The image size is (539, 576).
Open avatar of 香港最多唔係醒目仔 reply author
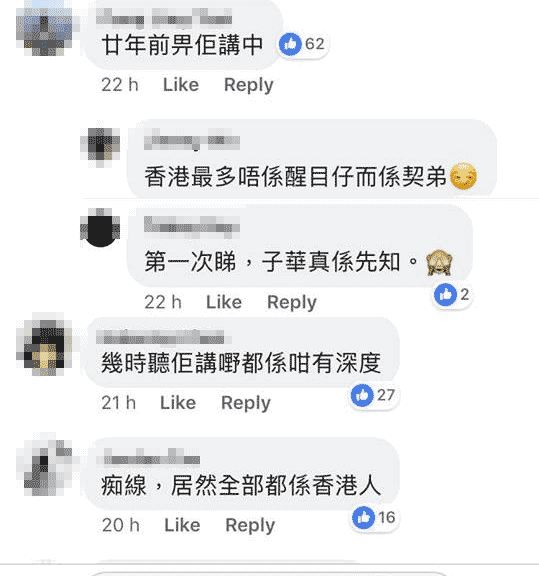tap(100, 147)
